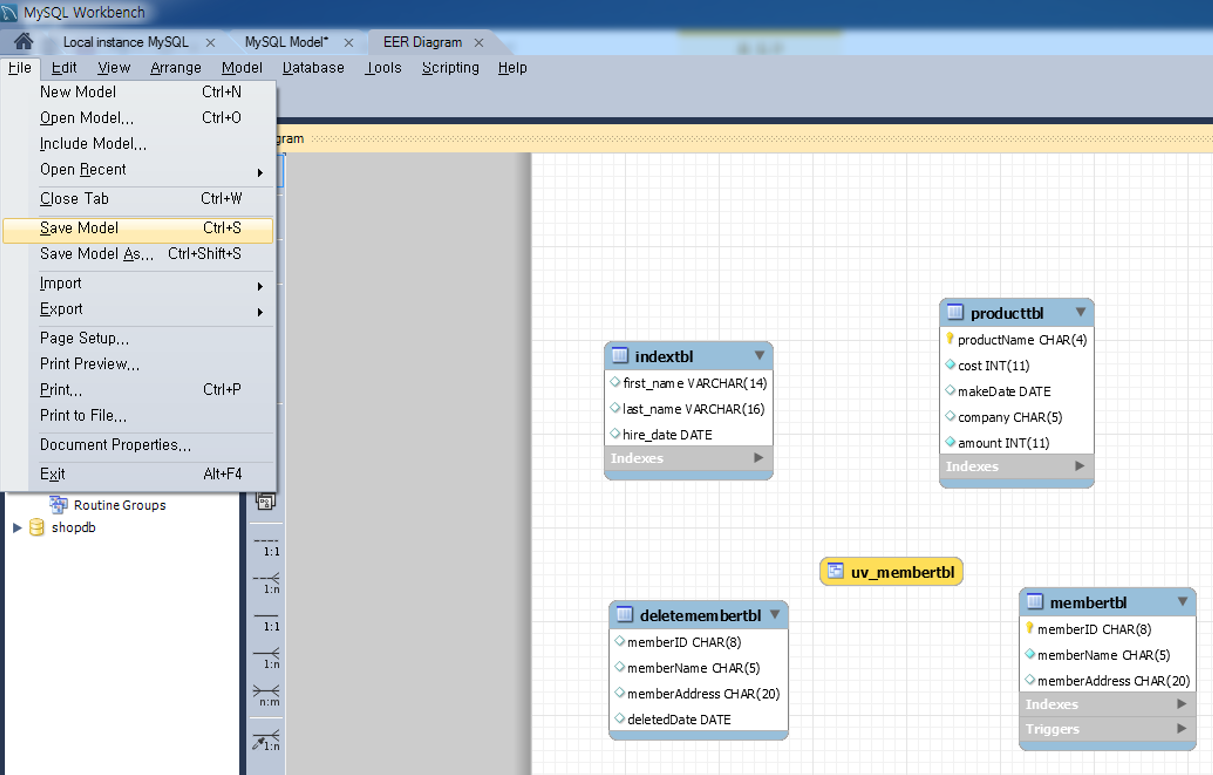Choose Print to File... menu entry
This screenshot has width=1213, height=775.
(138, 416)
